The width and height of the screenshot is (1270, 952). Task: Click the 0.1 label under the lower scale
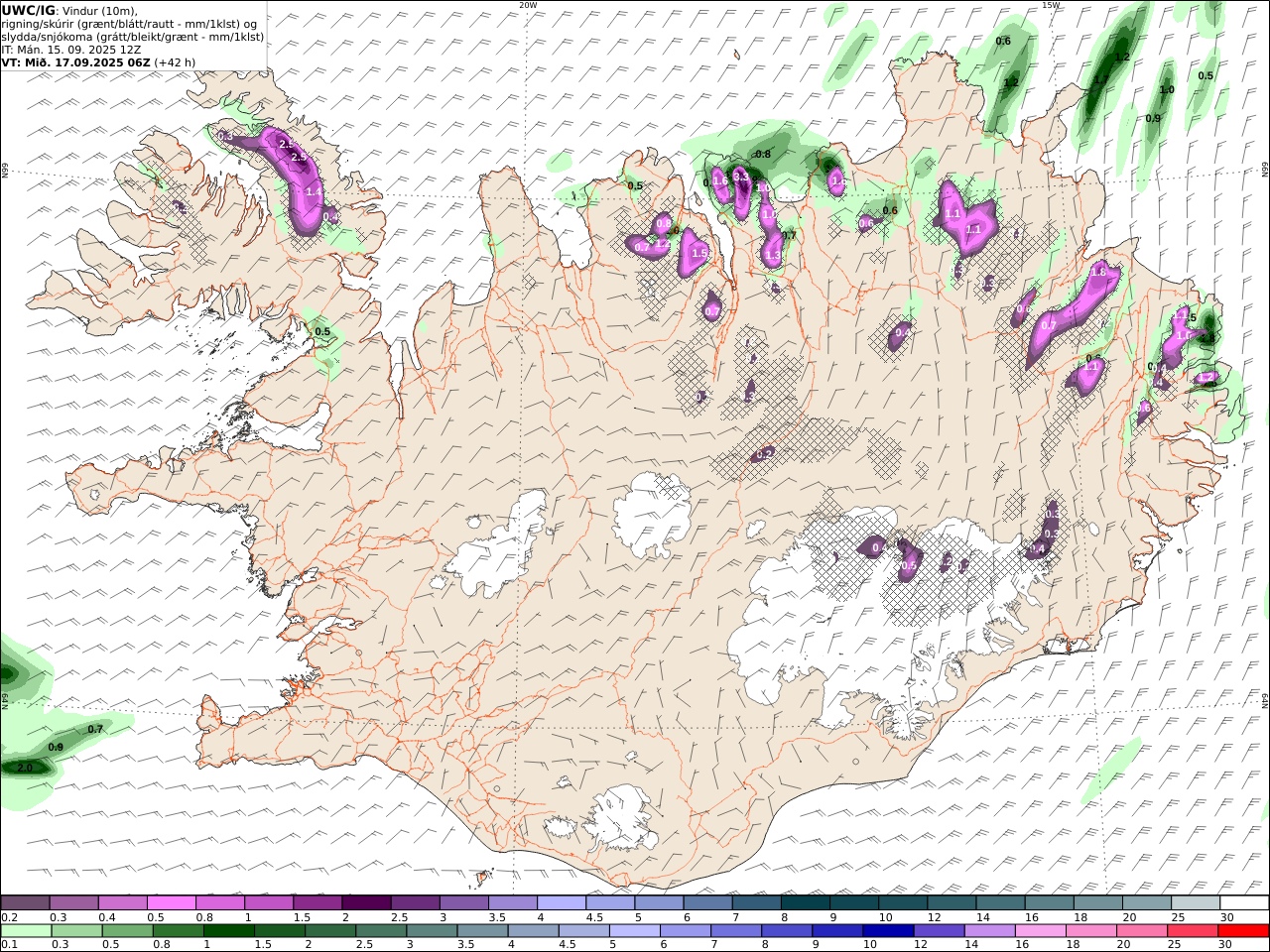8,944
